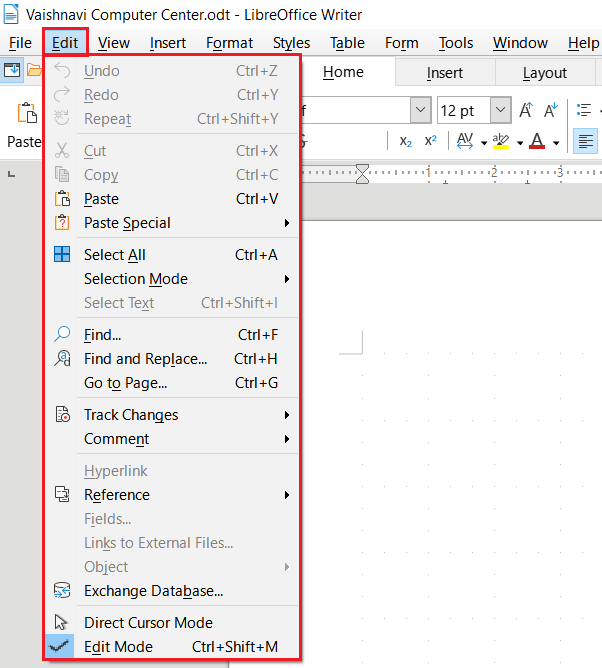Switch to the Insert ribbon tab
602x668 pixels.
pyautogui.click(x=445, y=72)
